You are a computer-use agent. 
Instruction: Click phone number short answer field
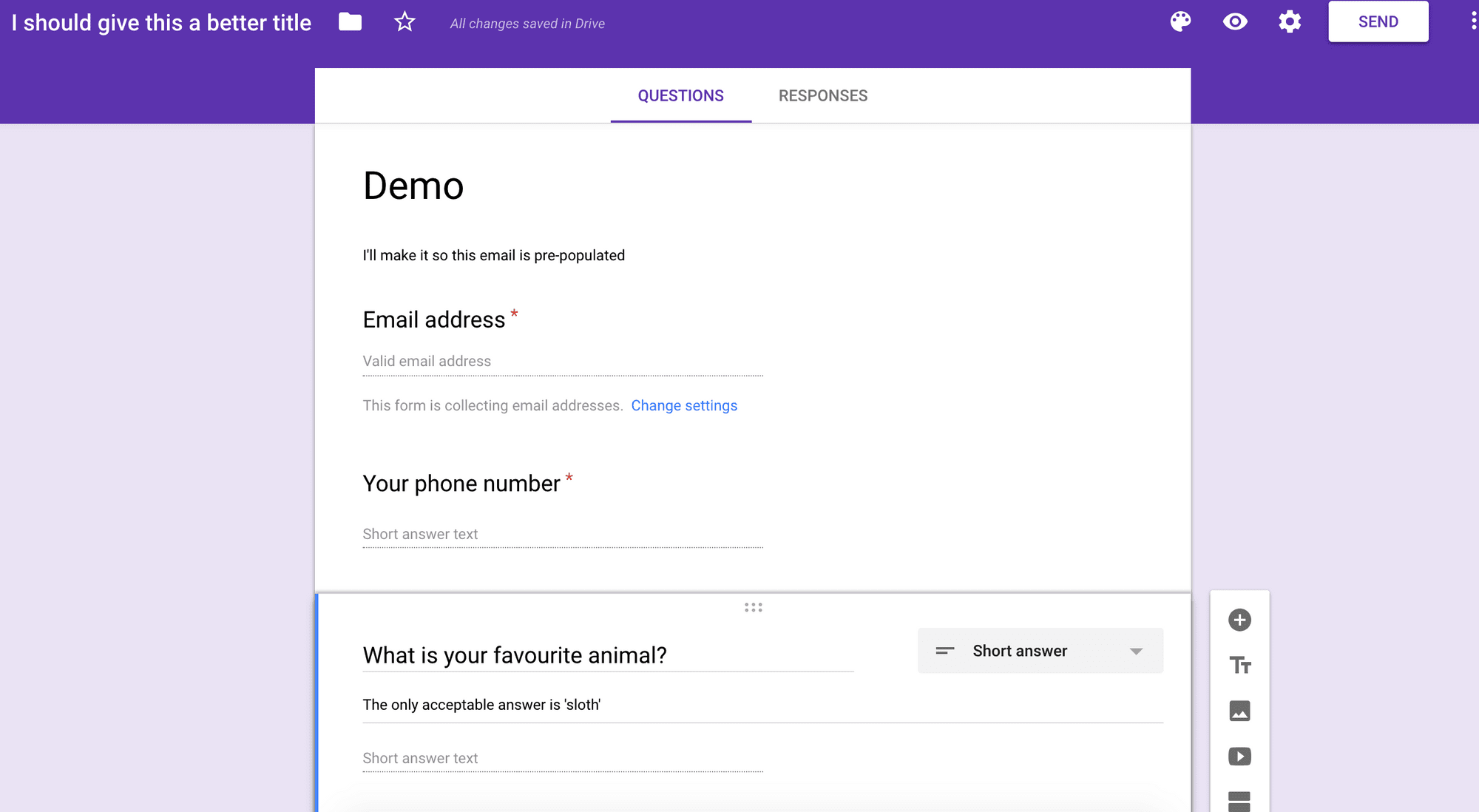click(x=563, y=534)
